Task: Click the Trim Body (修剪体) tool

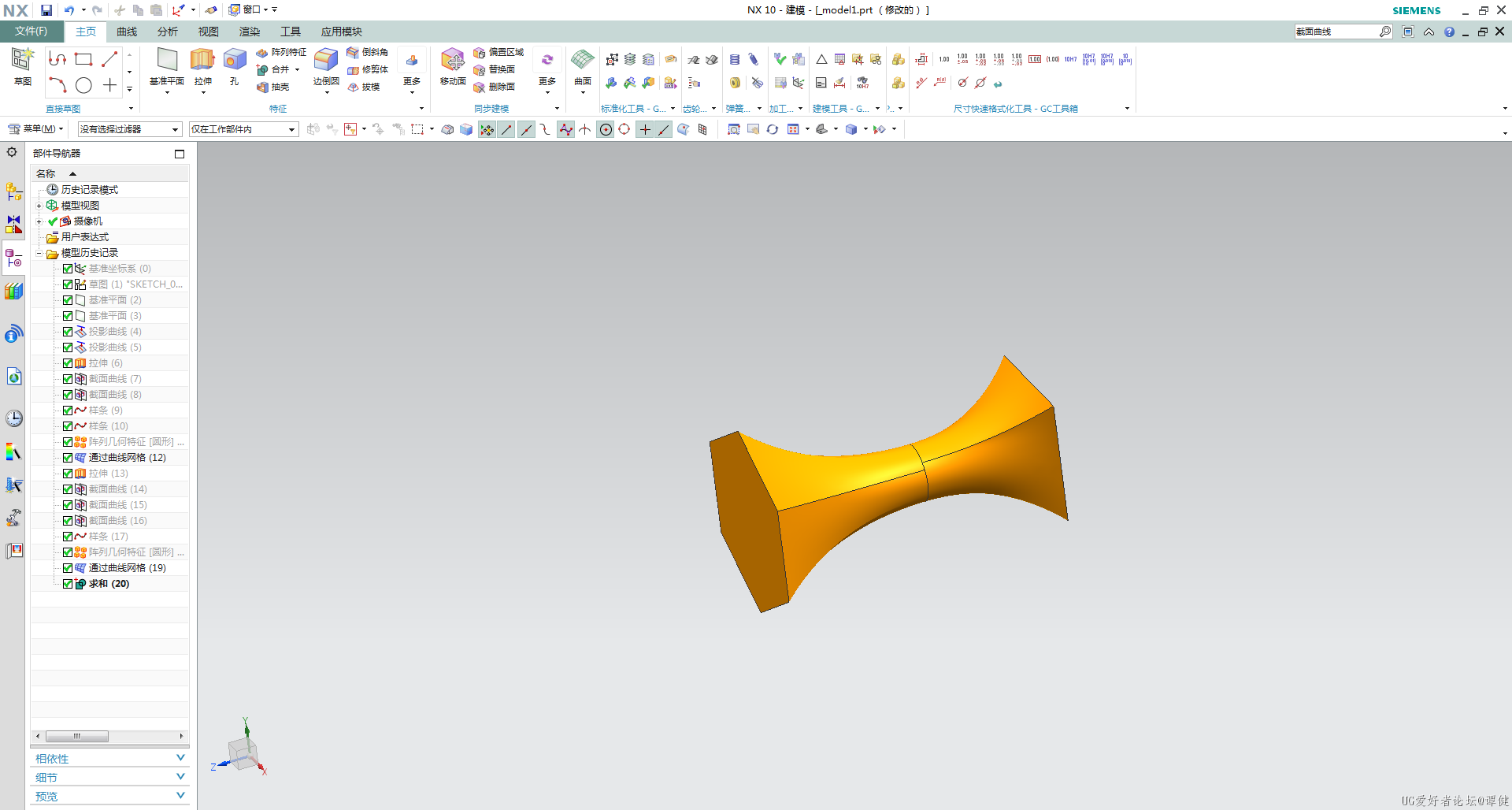Action: 368,69
